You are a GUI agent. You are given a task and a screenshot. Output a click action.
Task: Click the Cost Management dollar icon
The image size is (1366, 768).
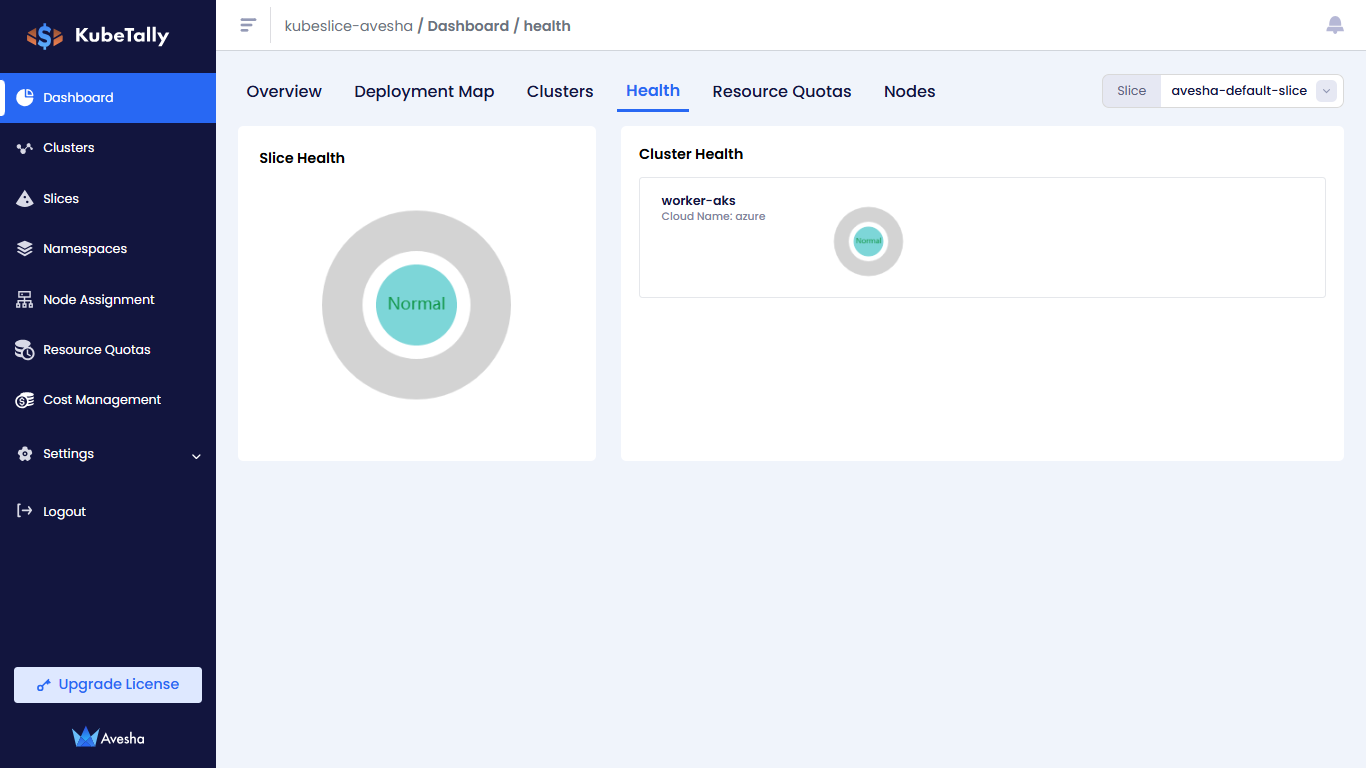[x=25, y=400]
